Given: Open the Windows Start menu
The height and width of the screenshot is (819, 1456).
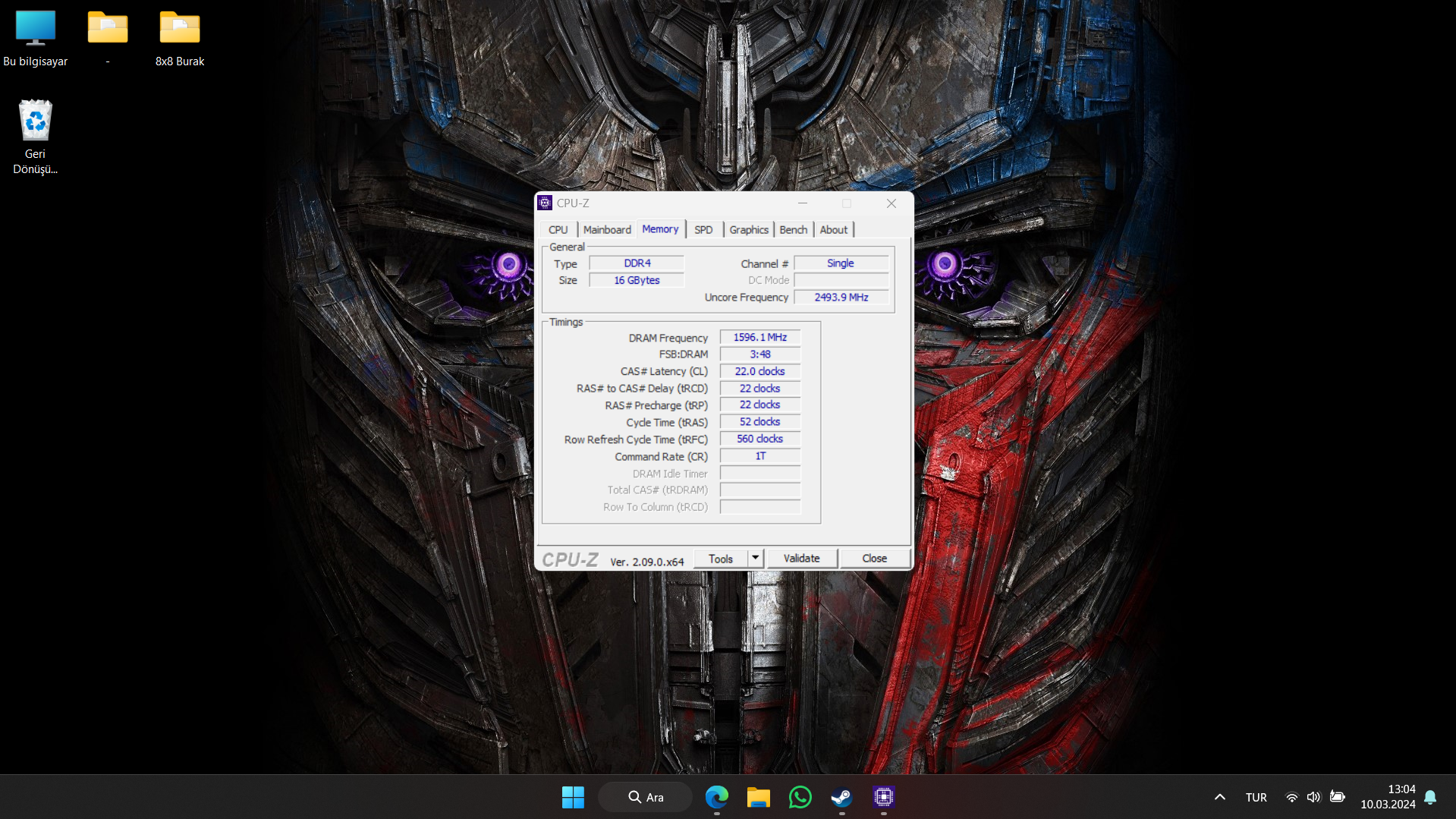Looking at the screenshot, I should pyautogui.click(x=573, y=797).
